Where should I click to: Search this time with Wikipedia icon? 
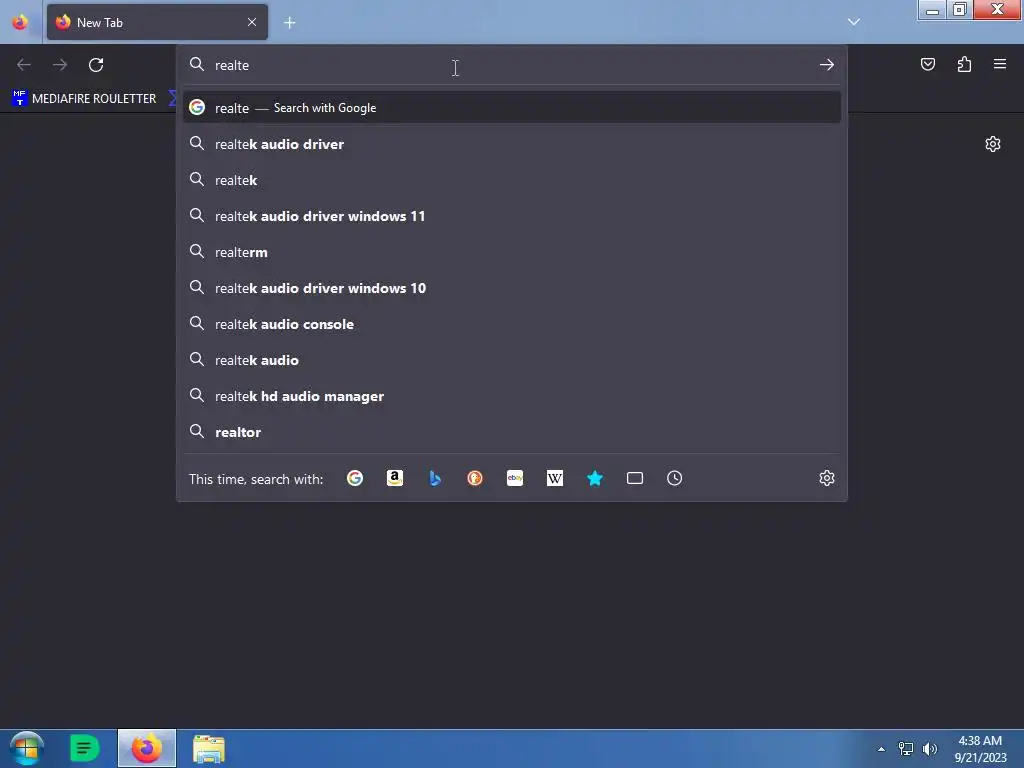click(554, 478)
